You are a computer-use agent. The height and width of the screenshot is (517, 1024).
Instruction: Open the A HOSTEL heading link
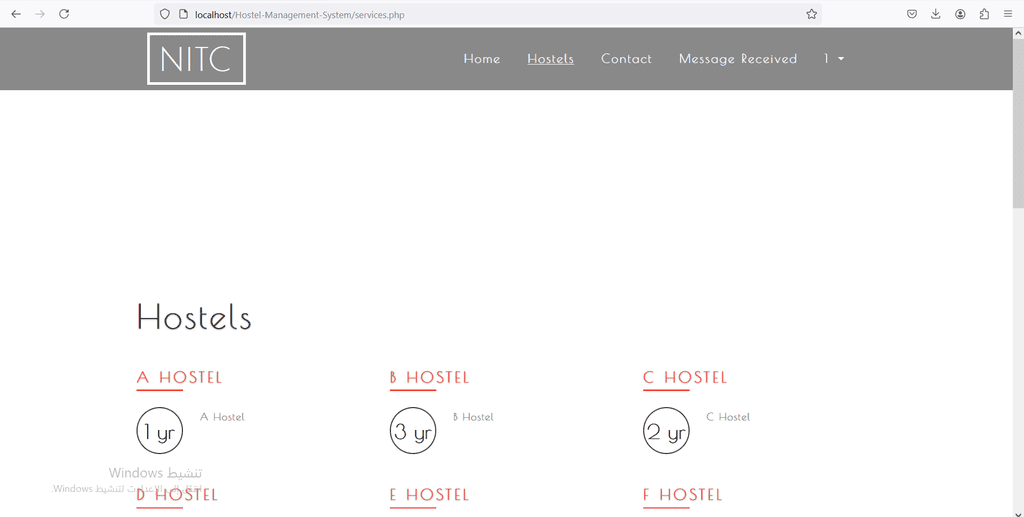coord(179,377)
